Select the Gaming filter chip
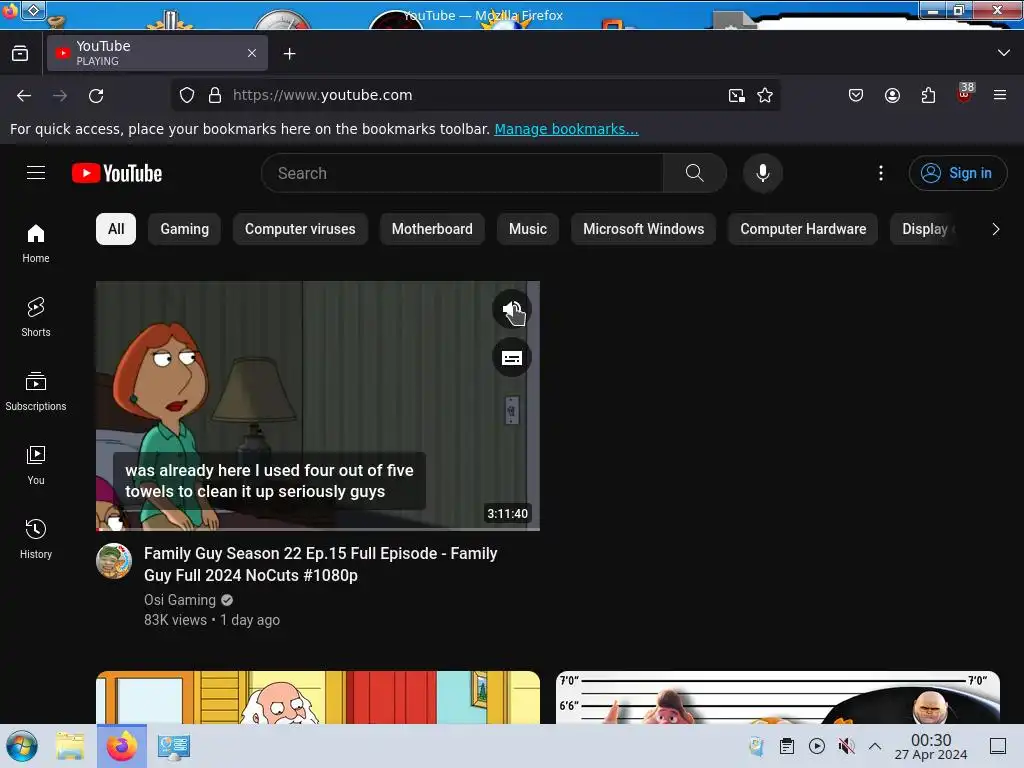 pyautogui.click(x=185, y=229)
